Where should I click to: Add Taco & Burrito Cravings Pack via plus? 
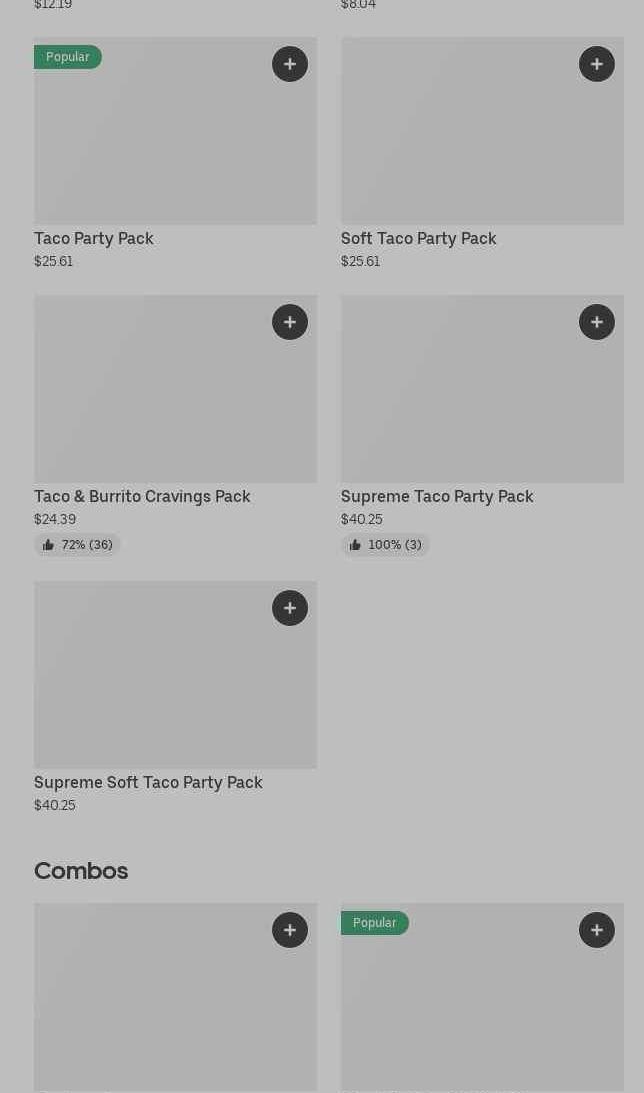[290, 322]
